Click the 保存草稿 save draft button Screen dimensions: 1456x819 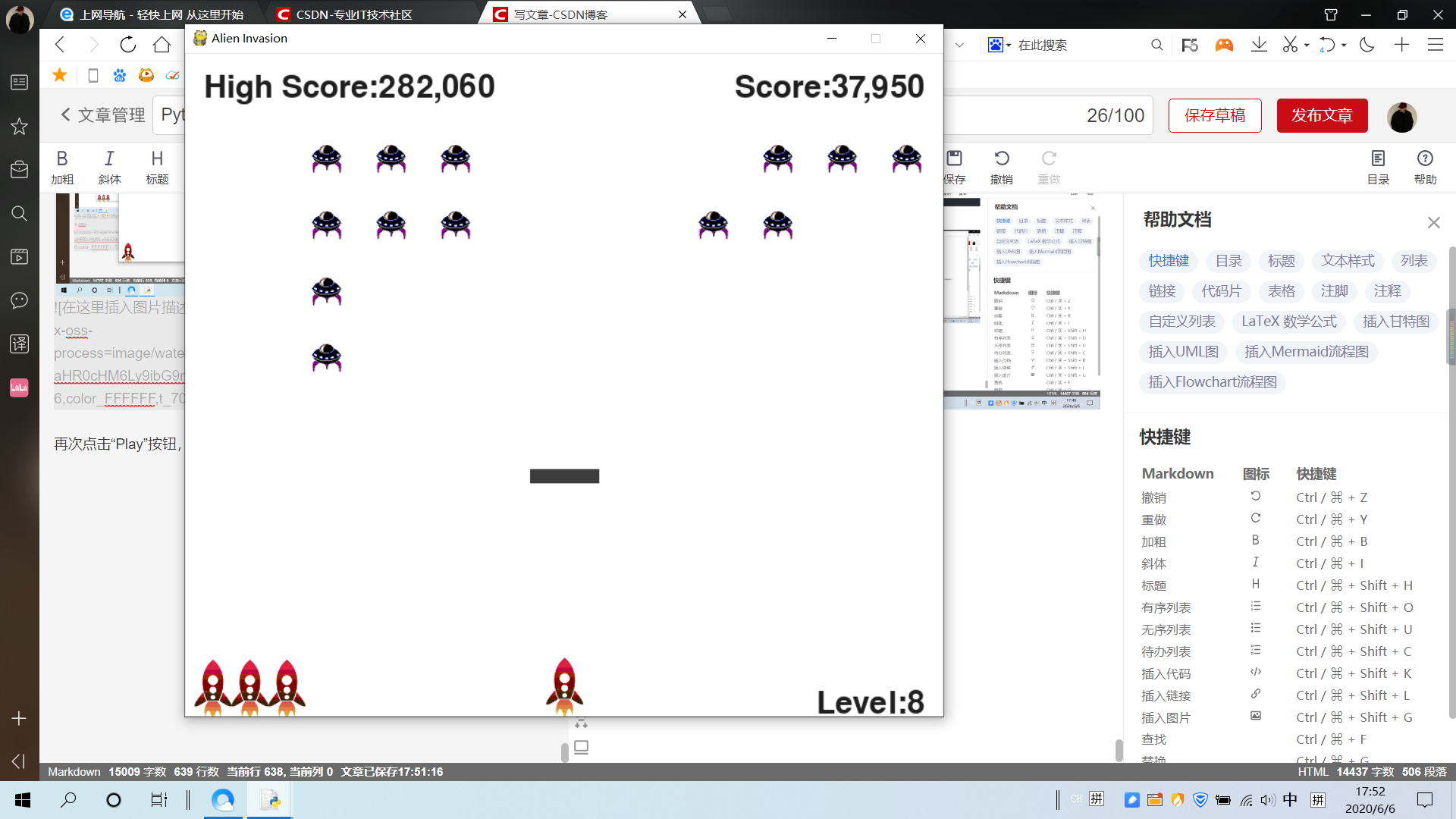click(x=1214, y=115)
